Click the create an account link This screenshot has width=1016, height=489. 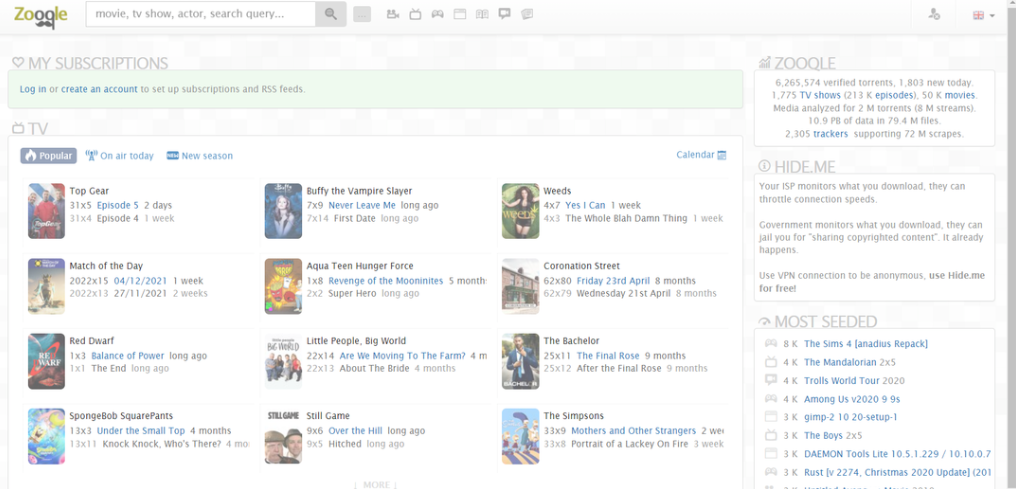(99, 89)
